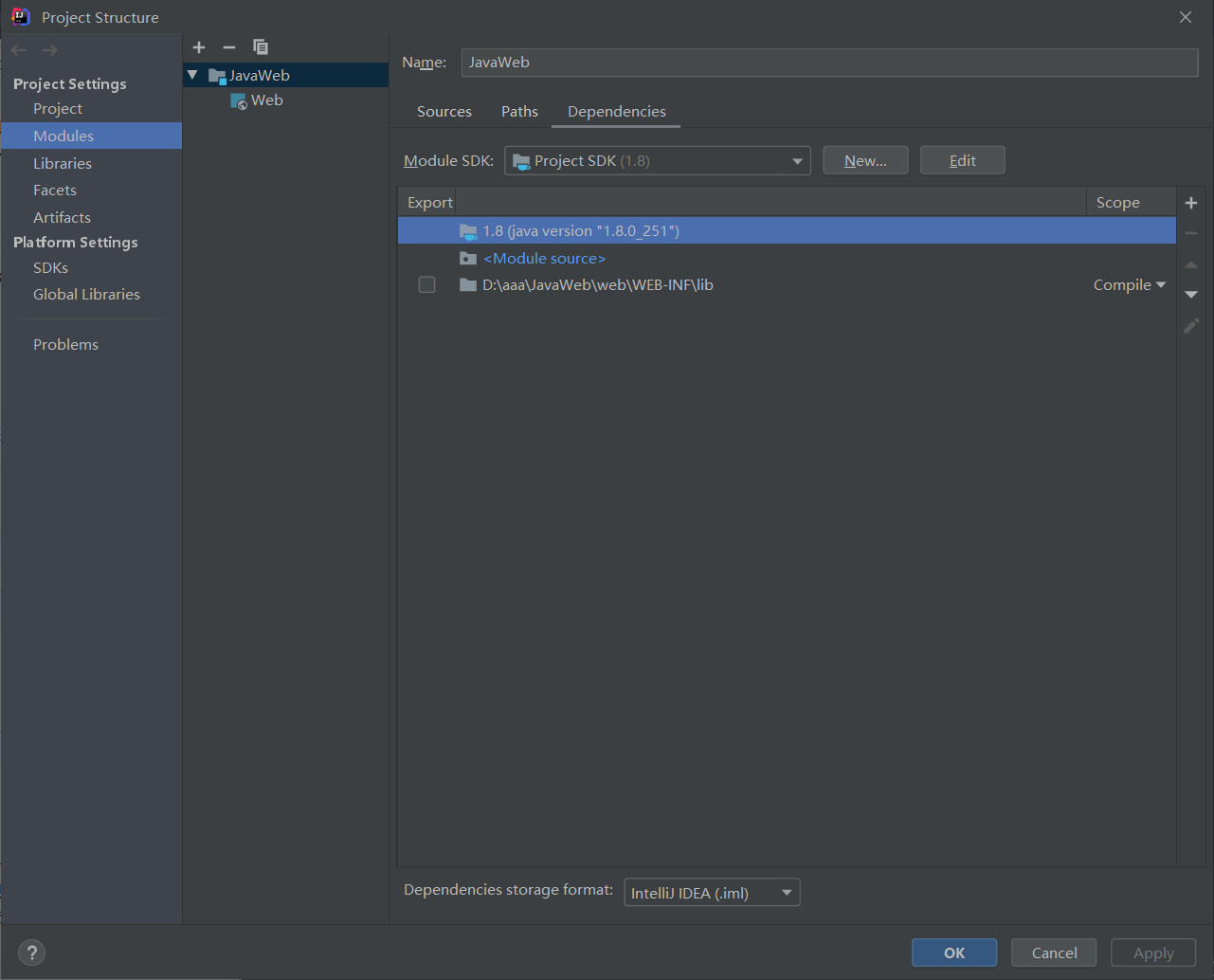Click the forward navigation arrow

point(49,50)
